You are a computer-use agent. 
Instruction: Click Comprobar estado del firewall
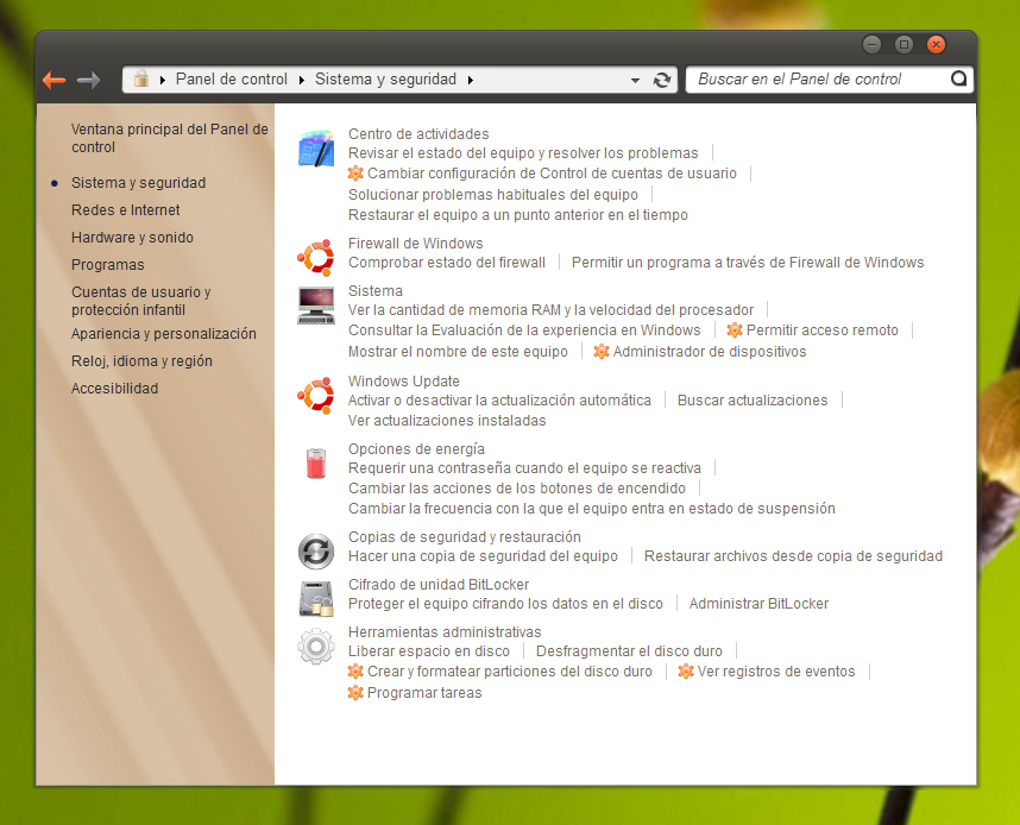[447, 262]
